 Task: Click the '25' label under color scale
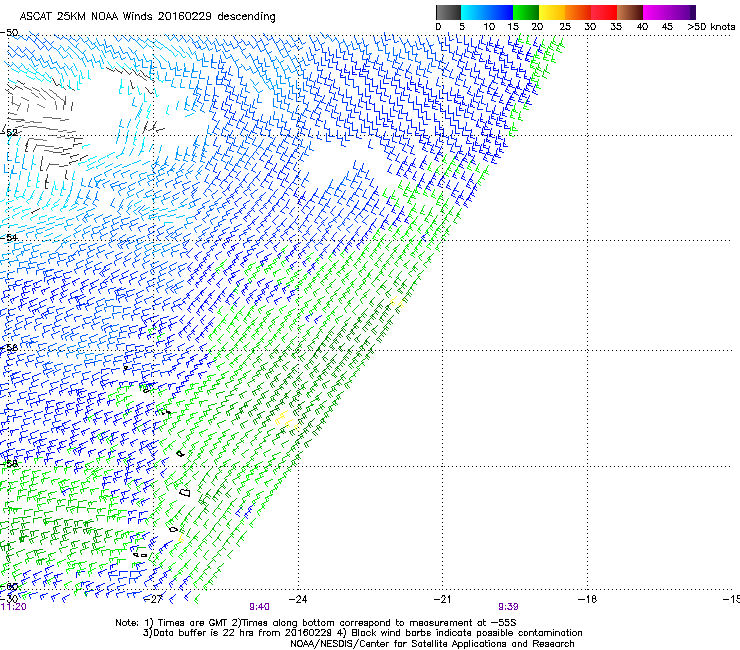click(x=565, y=27)
